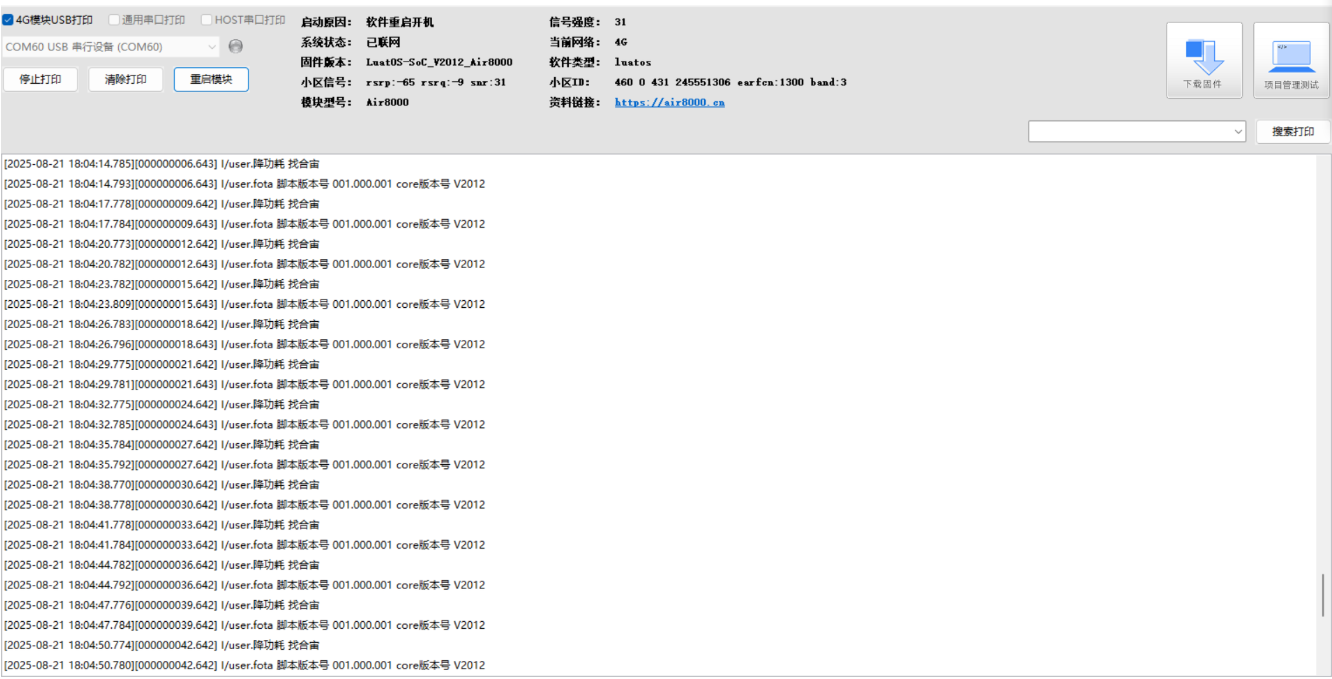Select the log line timestamped 18:04:44.792
This screenshot has height=679, width=1332.
(x=244, y=585)
